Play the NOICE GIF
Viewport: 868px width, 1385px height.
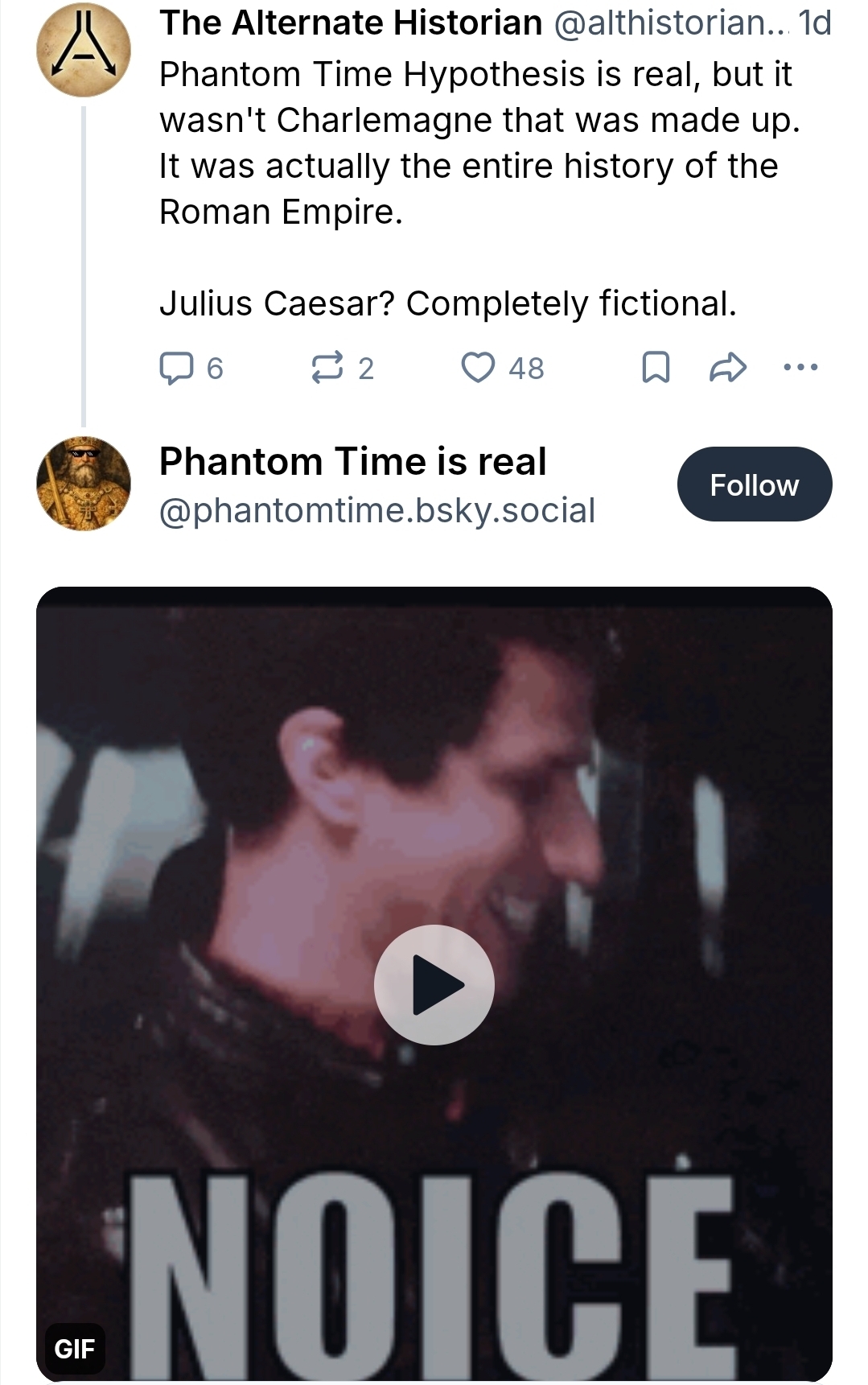(434, 984)
